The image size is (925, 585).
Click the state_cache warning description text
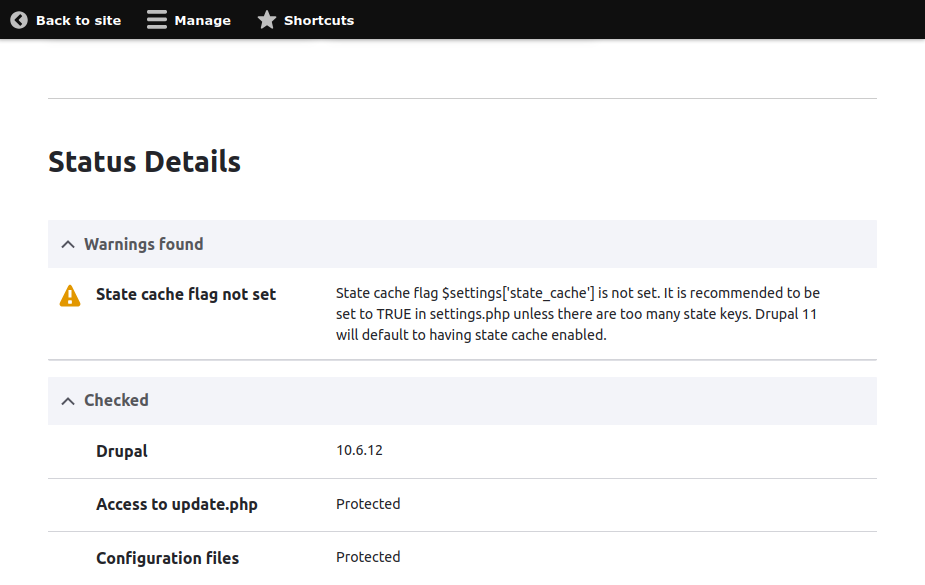click(578, 314)
